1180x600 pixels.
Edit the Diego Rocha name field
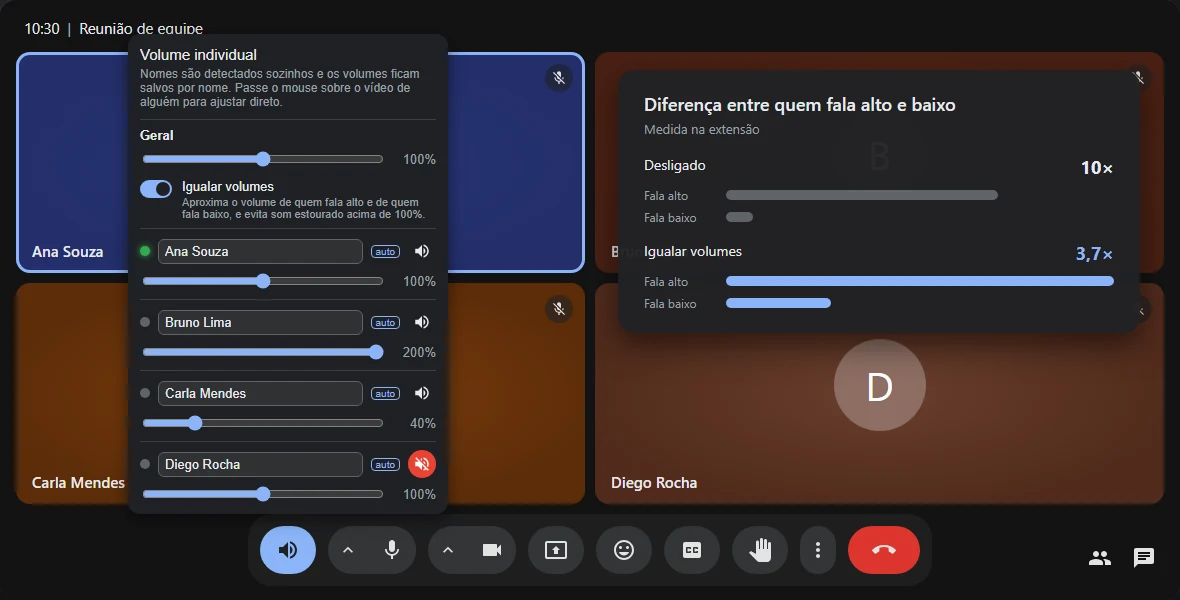260,464
